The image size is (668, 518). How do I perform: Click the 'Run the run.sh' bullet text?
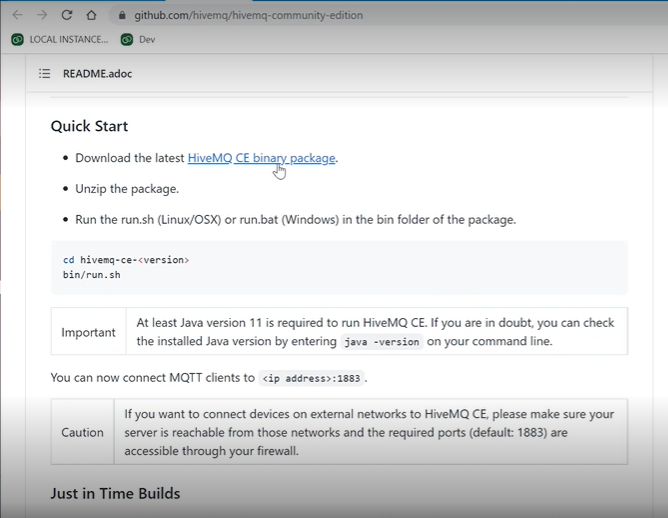coord(296,219)
